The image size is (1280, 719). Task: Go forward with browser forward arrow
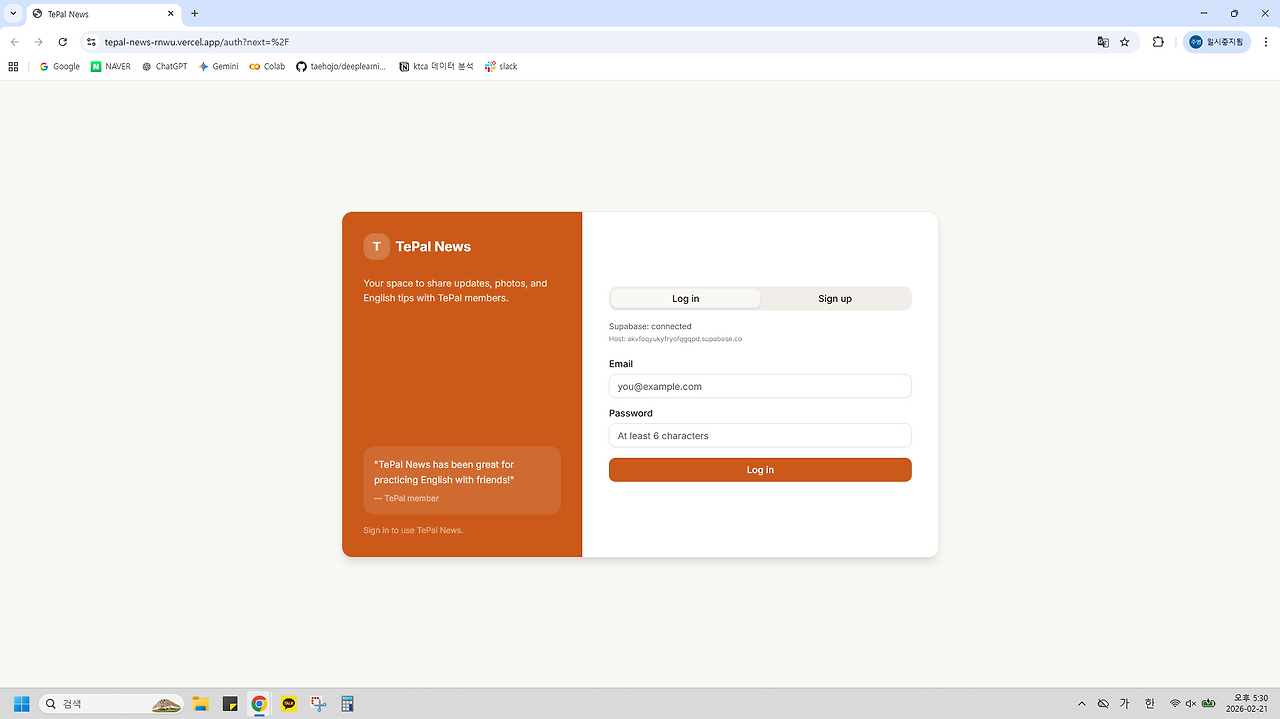pyautogui.click(x=39, y=42)
